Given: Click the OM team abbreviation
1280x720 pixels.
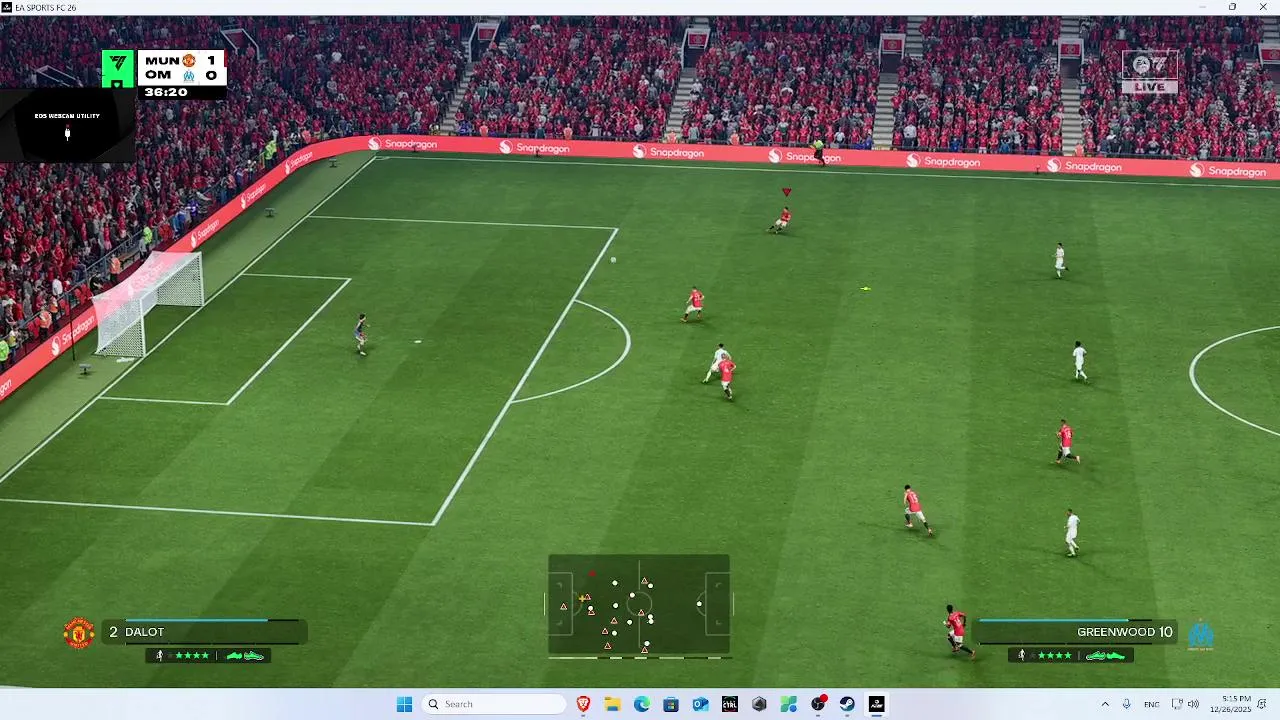Looking at the screenshot, I should coord(158,76).
